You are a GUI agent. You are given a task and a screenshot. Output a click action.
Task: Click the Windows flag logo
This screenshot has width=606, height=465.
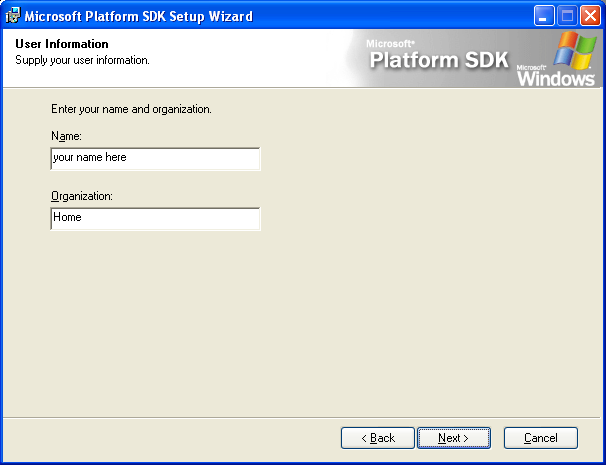pyautogui.click(x=574, y=50)
